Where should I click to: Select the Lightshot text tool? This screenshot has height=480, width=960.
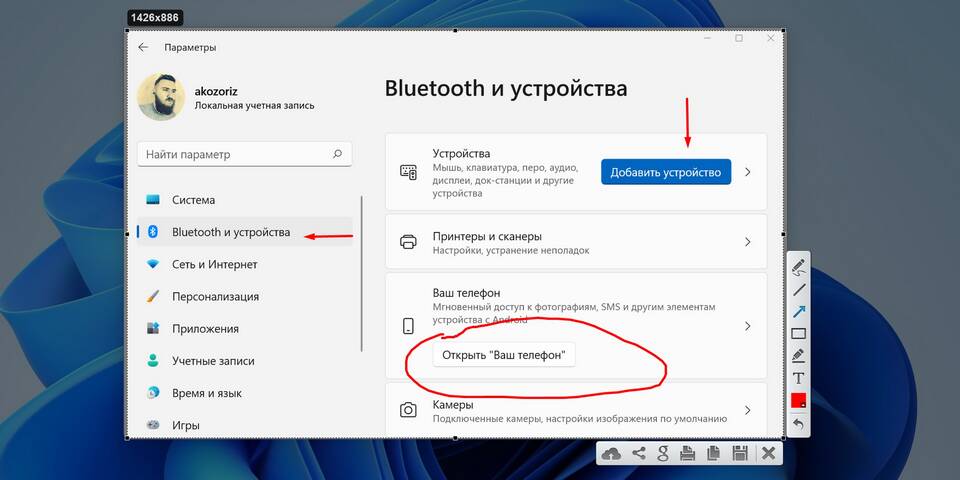pos(798,378)
